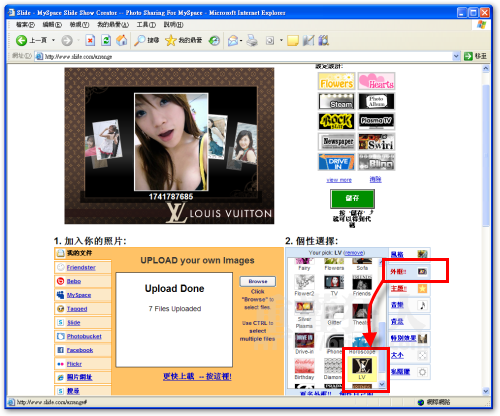
Task: Open the 主題 themes tab with star icon
Action: click(x=409, y=288)
